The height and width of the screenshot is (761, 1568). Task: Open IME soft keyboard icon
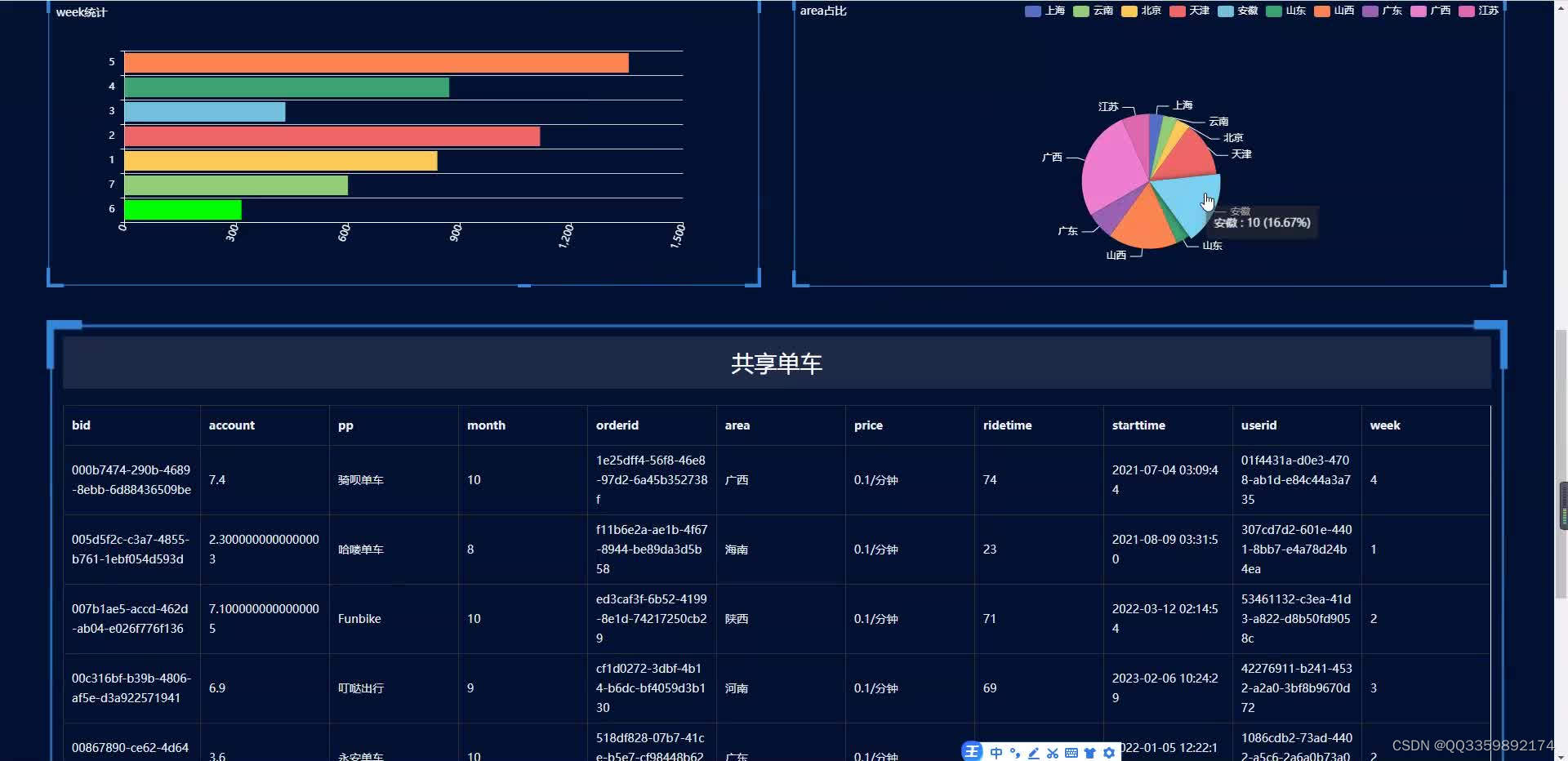pos(1071,753)
